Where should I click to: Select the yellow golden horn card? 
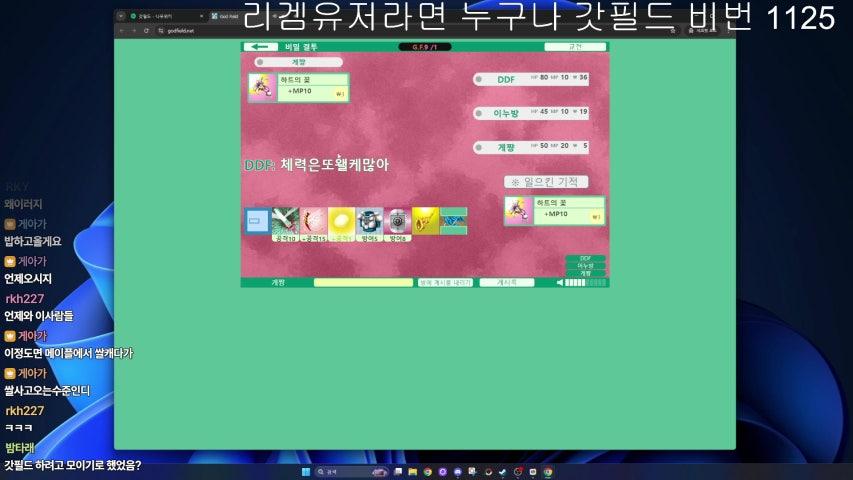click(x=425, y=221)
